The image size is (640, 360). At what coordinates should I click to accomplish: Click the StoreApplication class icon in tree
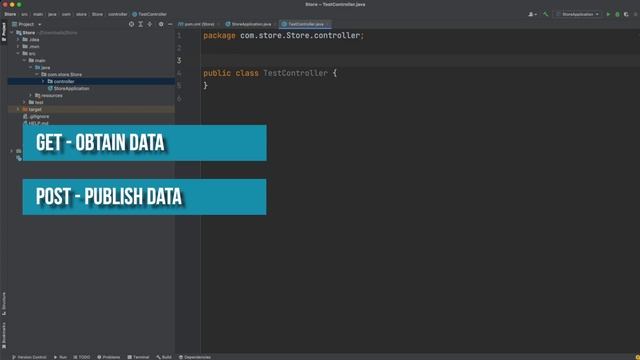(50, 88)
